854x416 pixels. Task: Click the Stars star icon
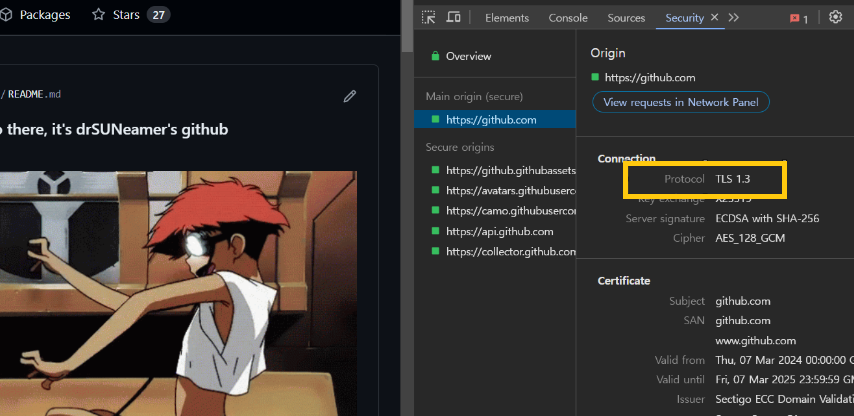(x=98, y=15)
